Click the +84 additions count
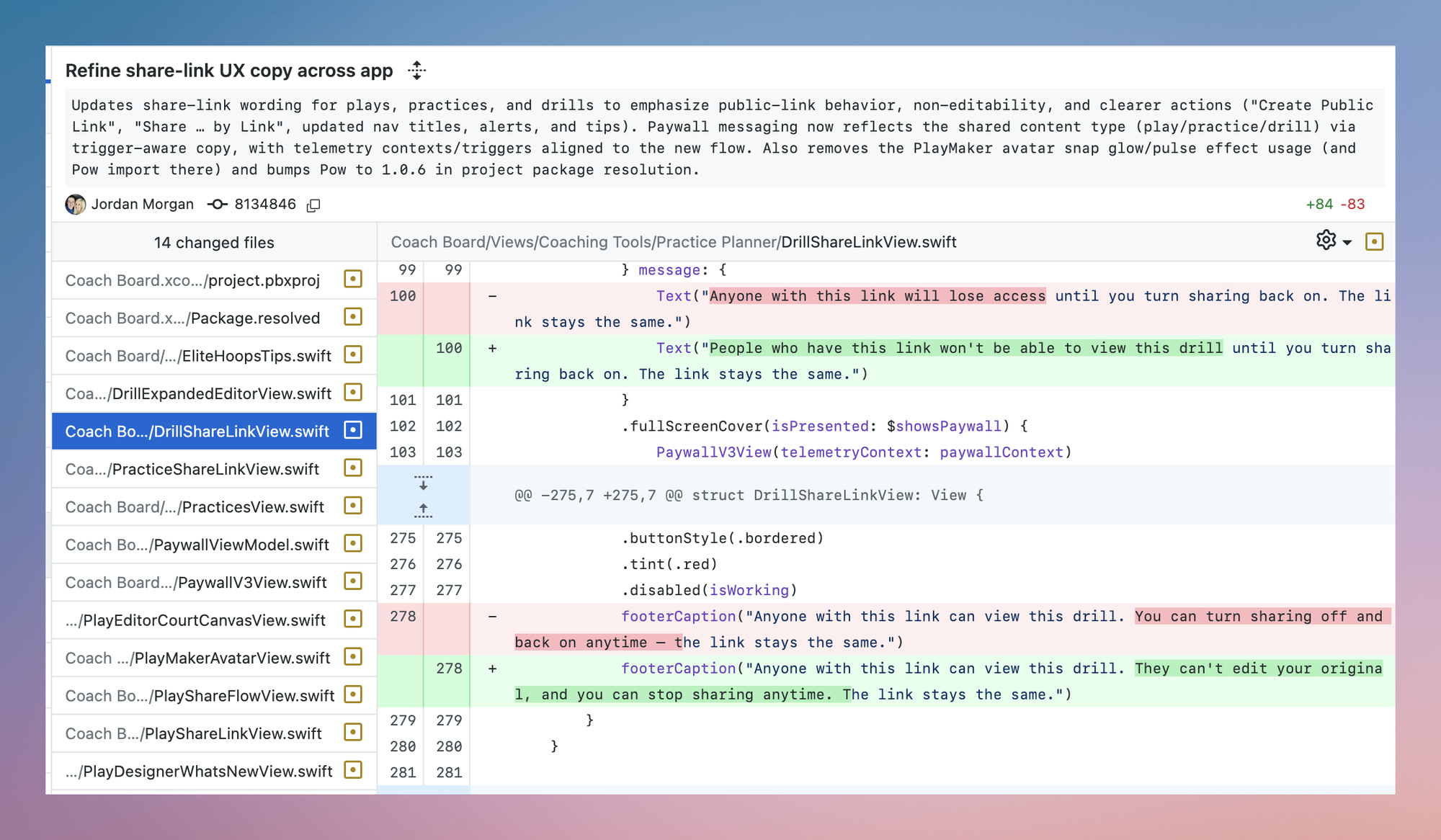Image resolution: width=1441 pixels, height=840 pixels. tap(1319, 205)
